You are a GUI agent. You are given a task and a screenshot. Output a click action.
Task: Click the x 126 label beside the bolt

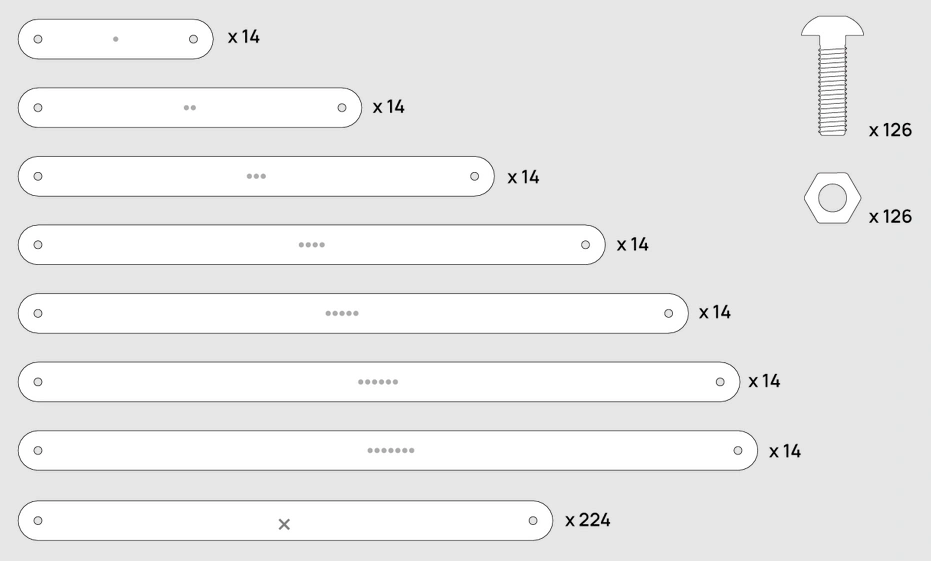(890, 130)
